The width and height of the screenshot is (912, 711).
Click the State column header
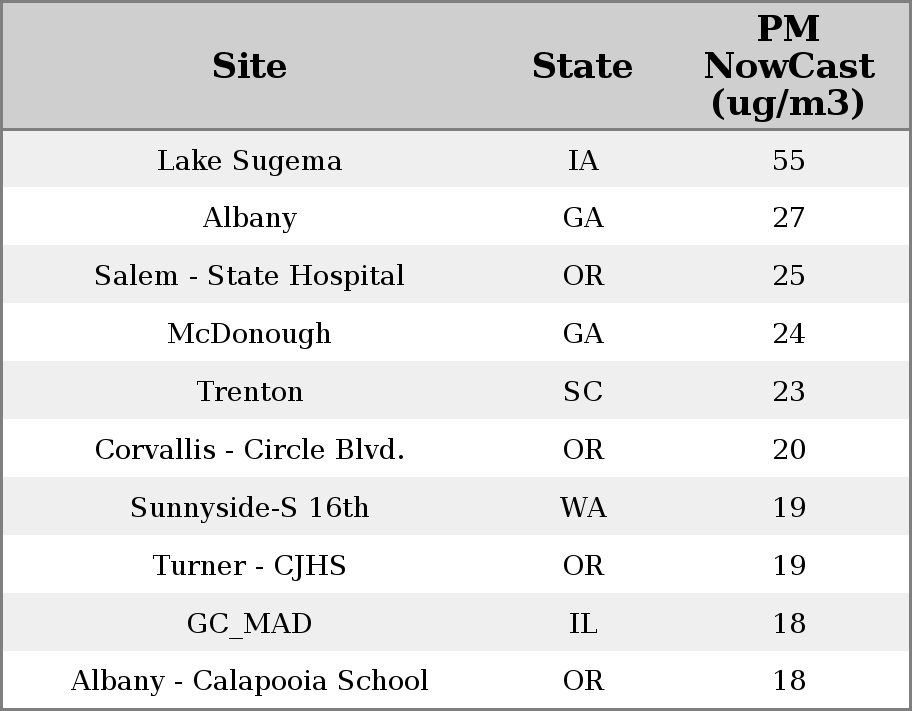coord(582,66)
